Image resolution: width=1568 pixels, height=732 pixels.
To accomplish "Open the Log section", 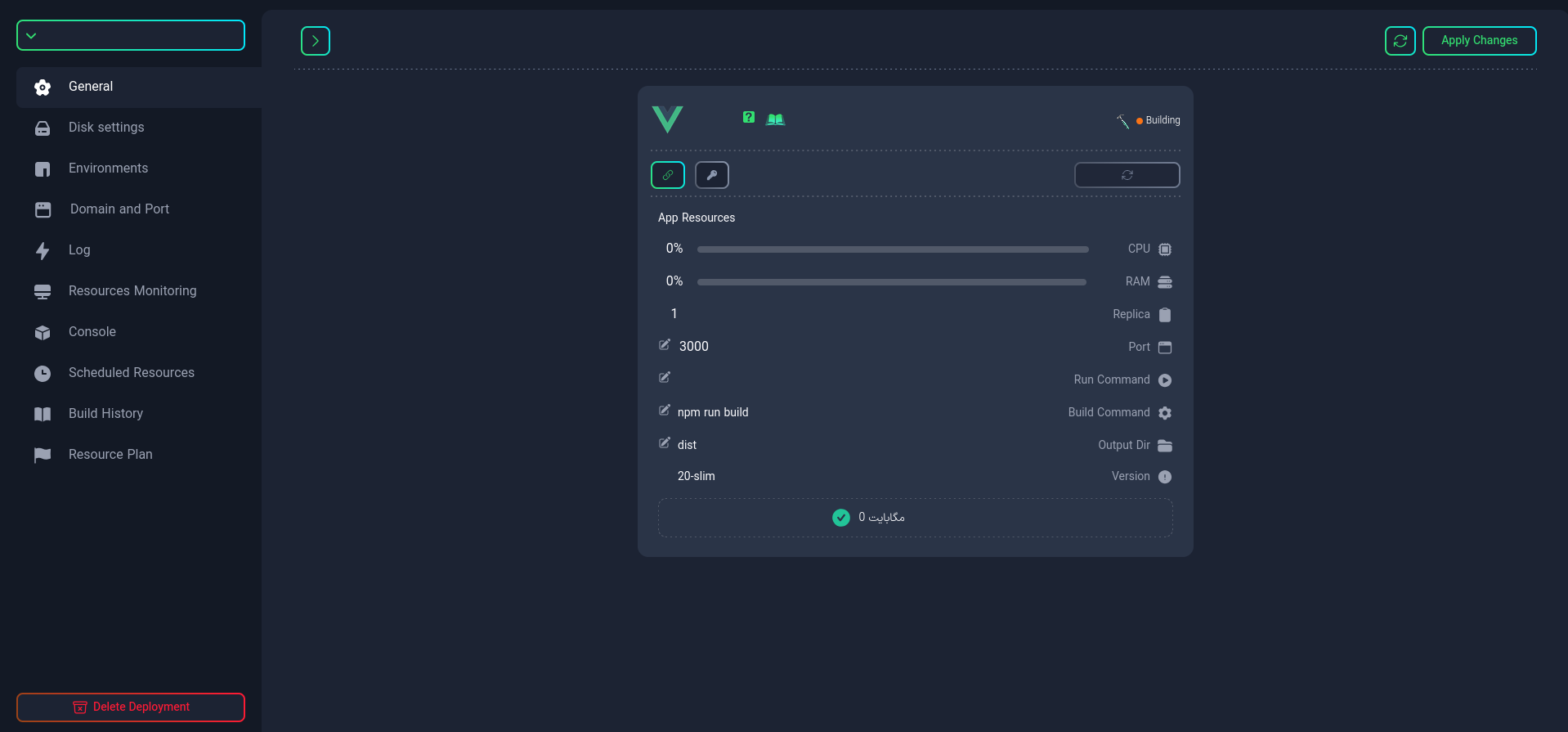I will pos(139,250).
